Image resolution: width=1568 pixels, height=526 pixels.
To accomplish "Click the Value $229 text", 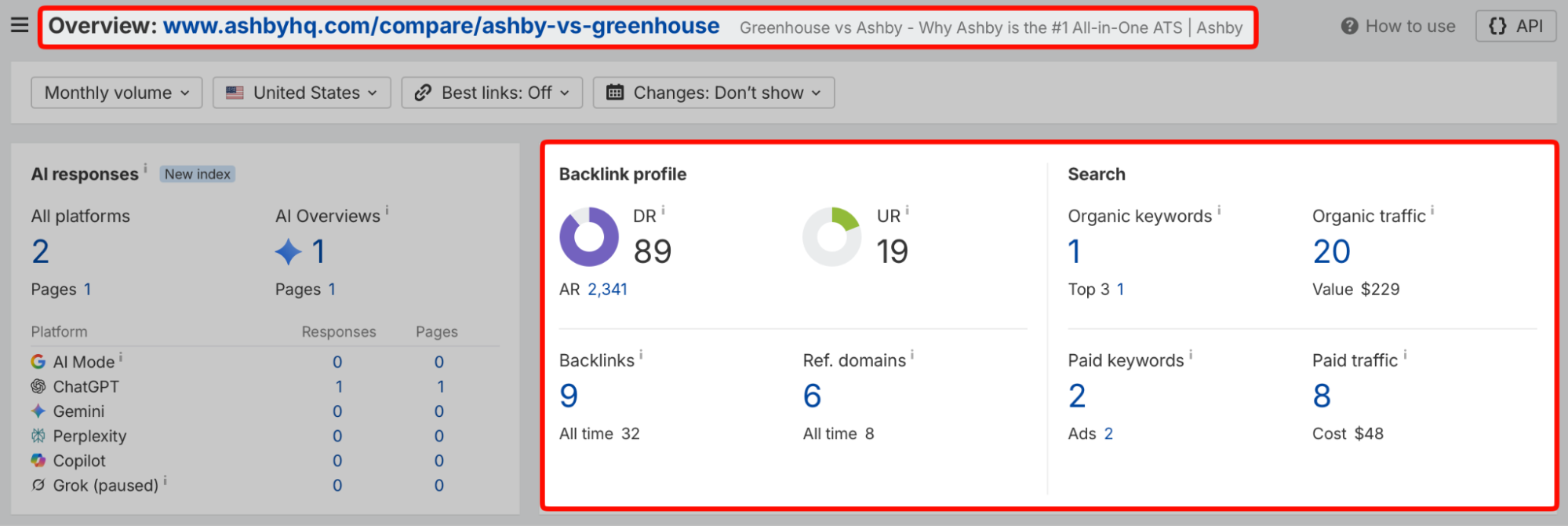I will pyautogui.click(x=1355, y=289).
